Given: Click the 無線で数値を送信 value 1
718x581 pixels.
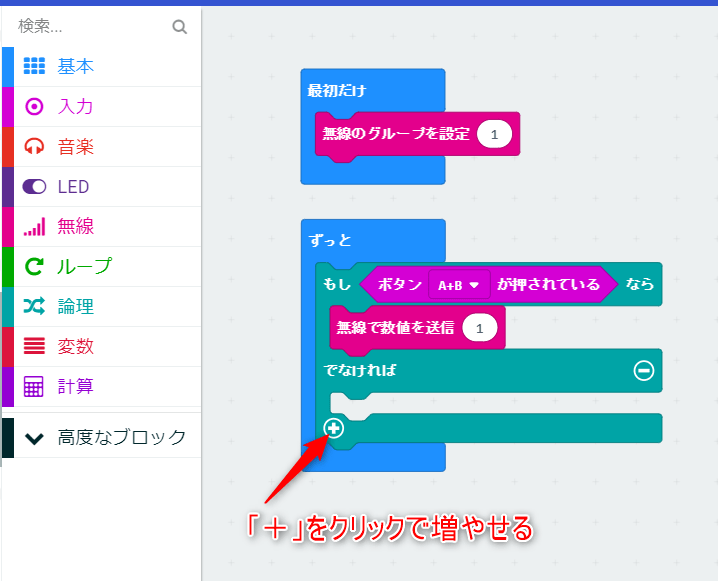Looking at the screenshot, I should [x=479, y=328].
